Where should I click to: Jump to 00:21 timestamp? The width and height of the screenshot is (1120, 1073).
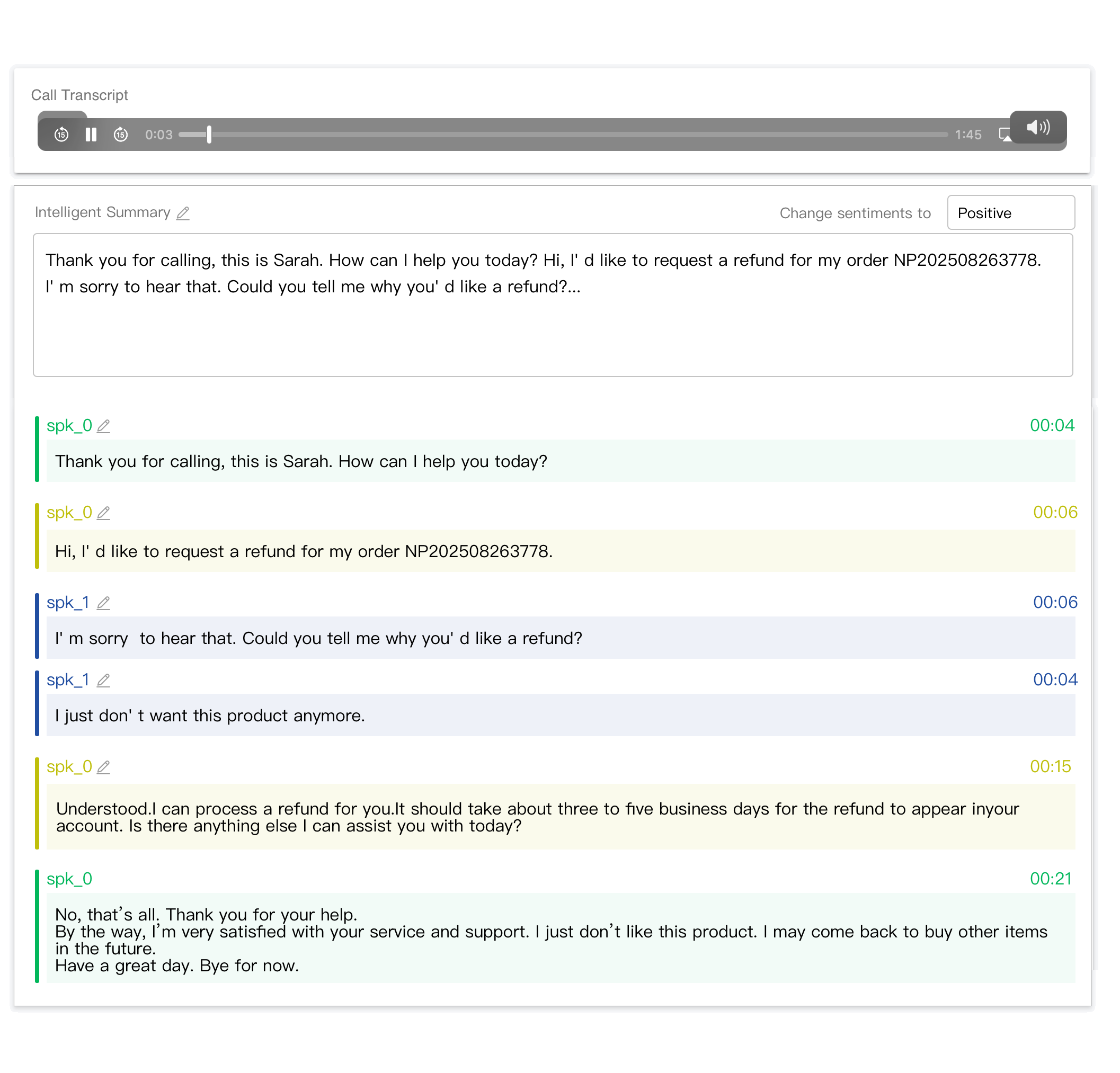[1050, 879]
